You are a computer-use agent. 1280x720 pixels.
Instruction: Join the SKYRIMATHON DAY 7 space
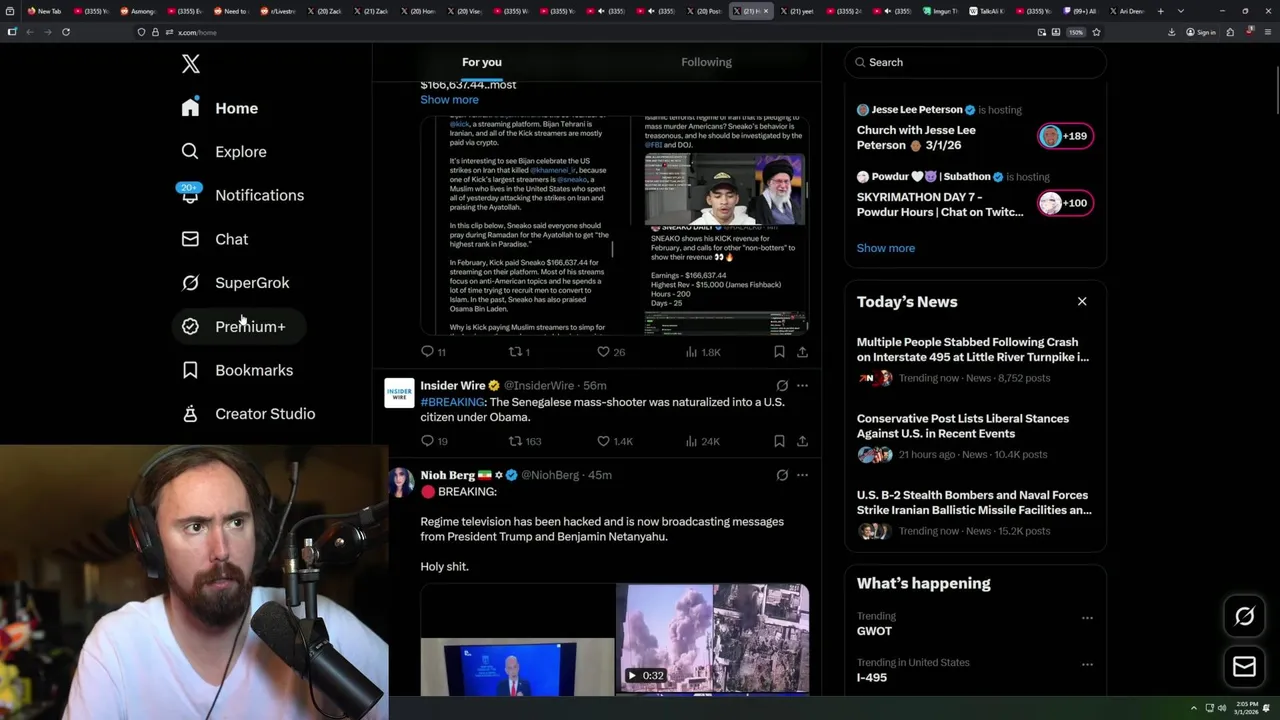point(940,204)
